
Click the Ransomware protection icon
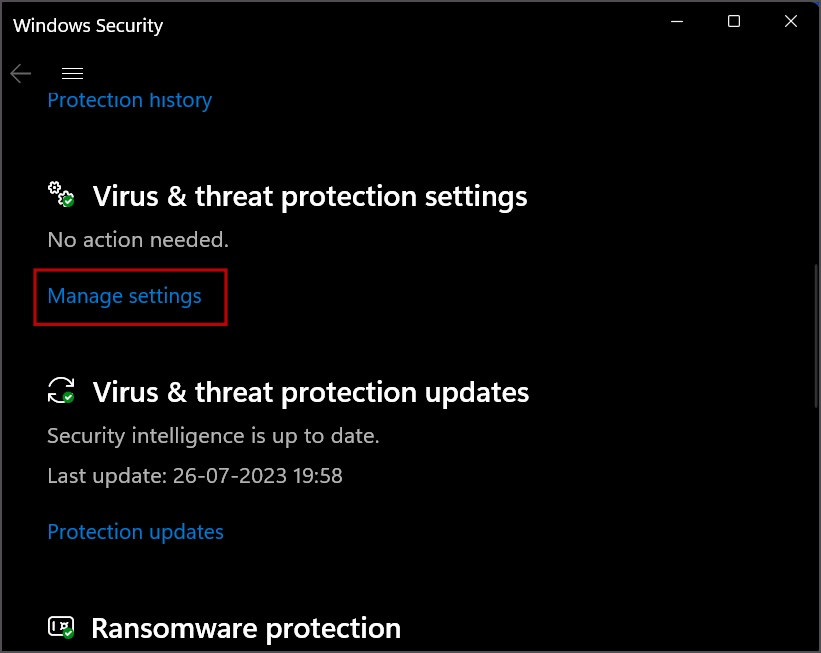61,627
